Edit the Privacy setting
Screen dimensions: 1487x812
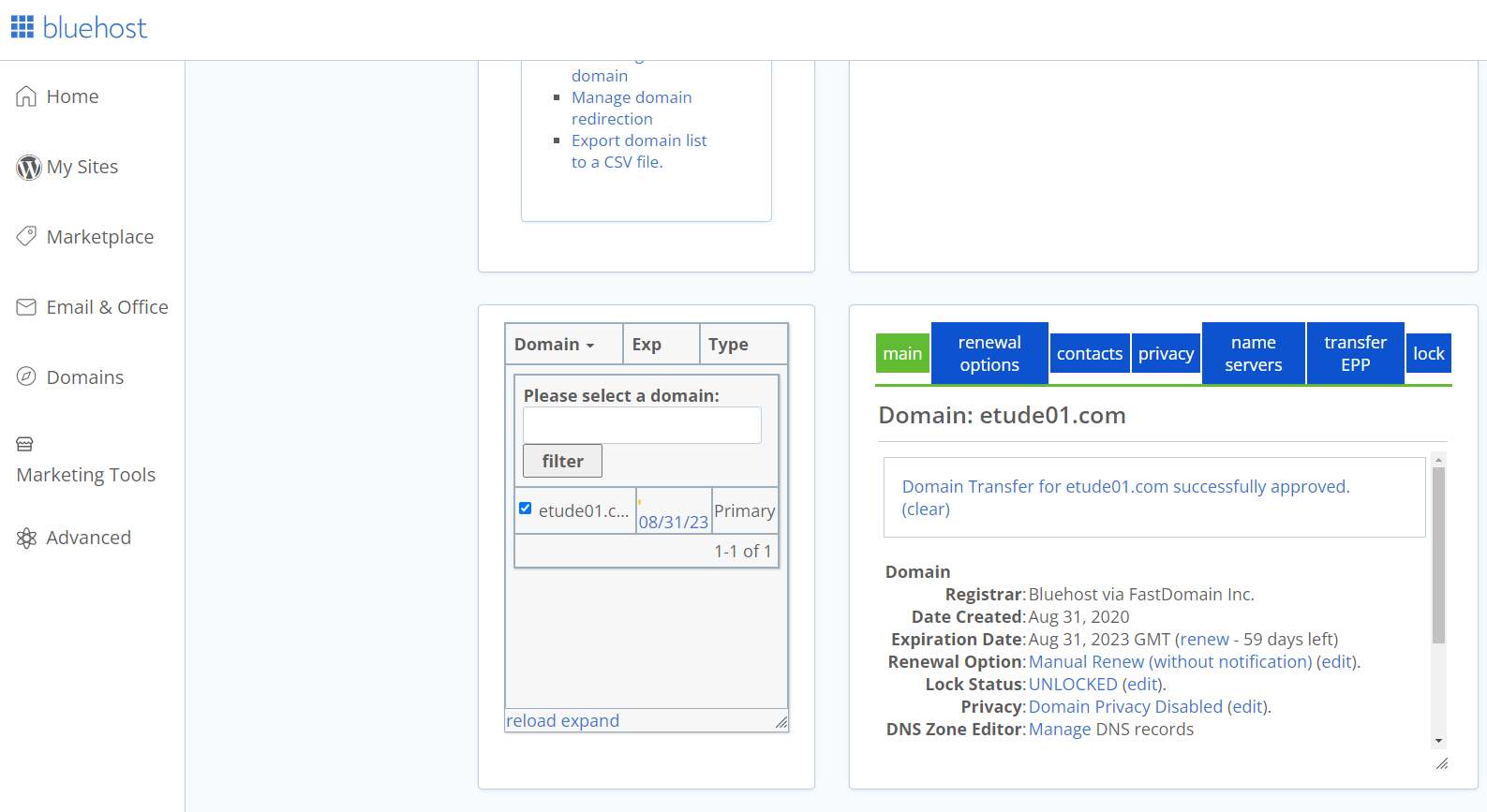point(1247,706)
